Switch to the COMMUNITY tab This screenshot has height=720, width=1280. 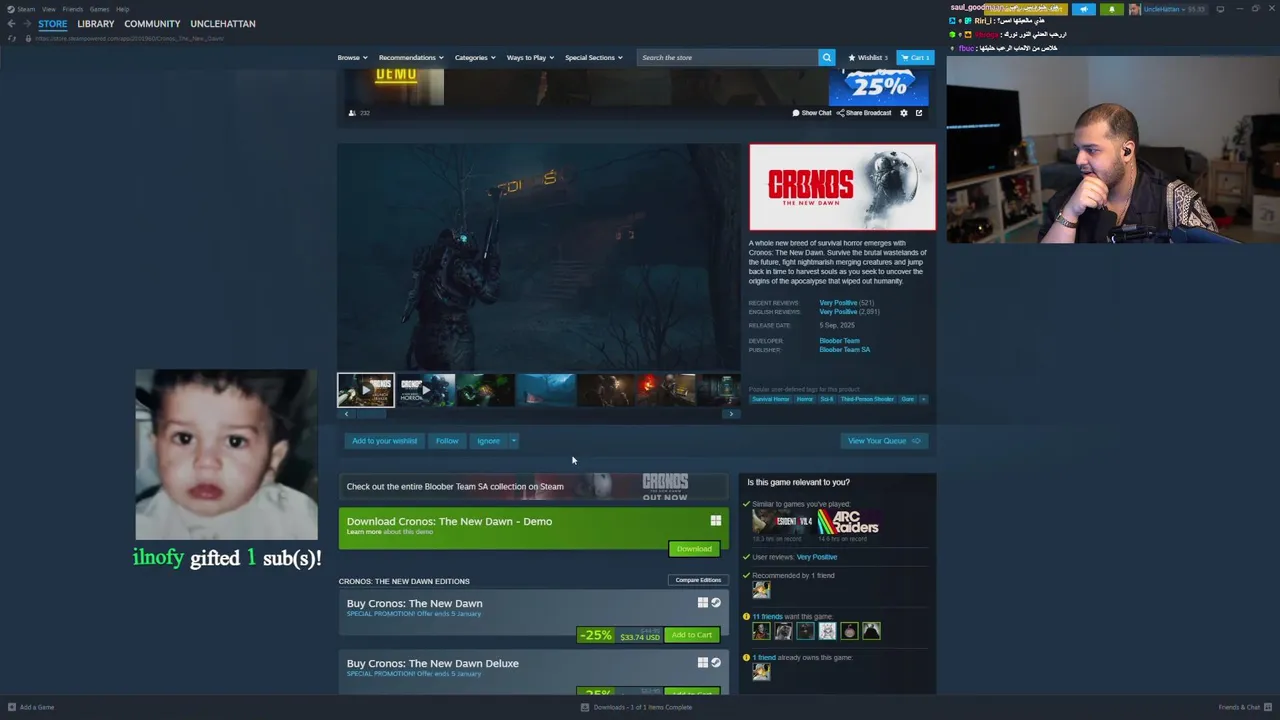152,24
